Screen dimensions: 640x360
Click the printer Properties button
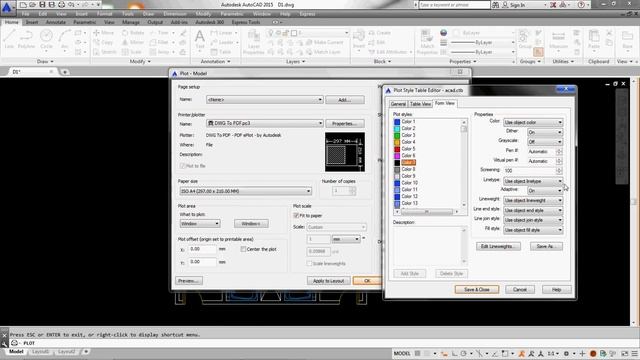click(345, 123)
